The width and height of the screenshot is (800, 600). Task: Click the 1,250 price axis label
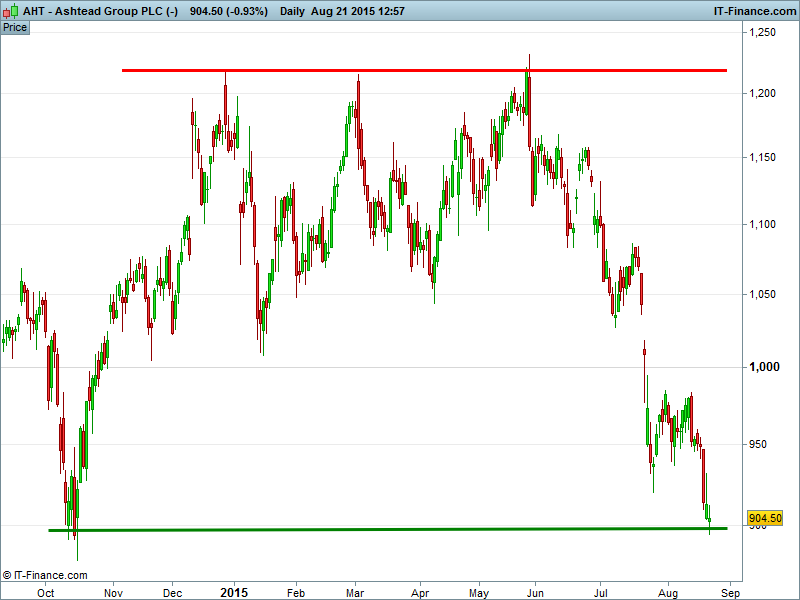pos(762,33)
